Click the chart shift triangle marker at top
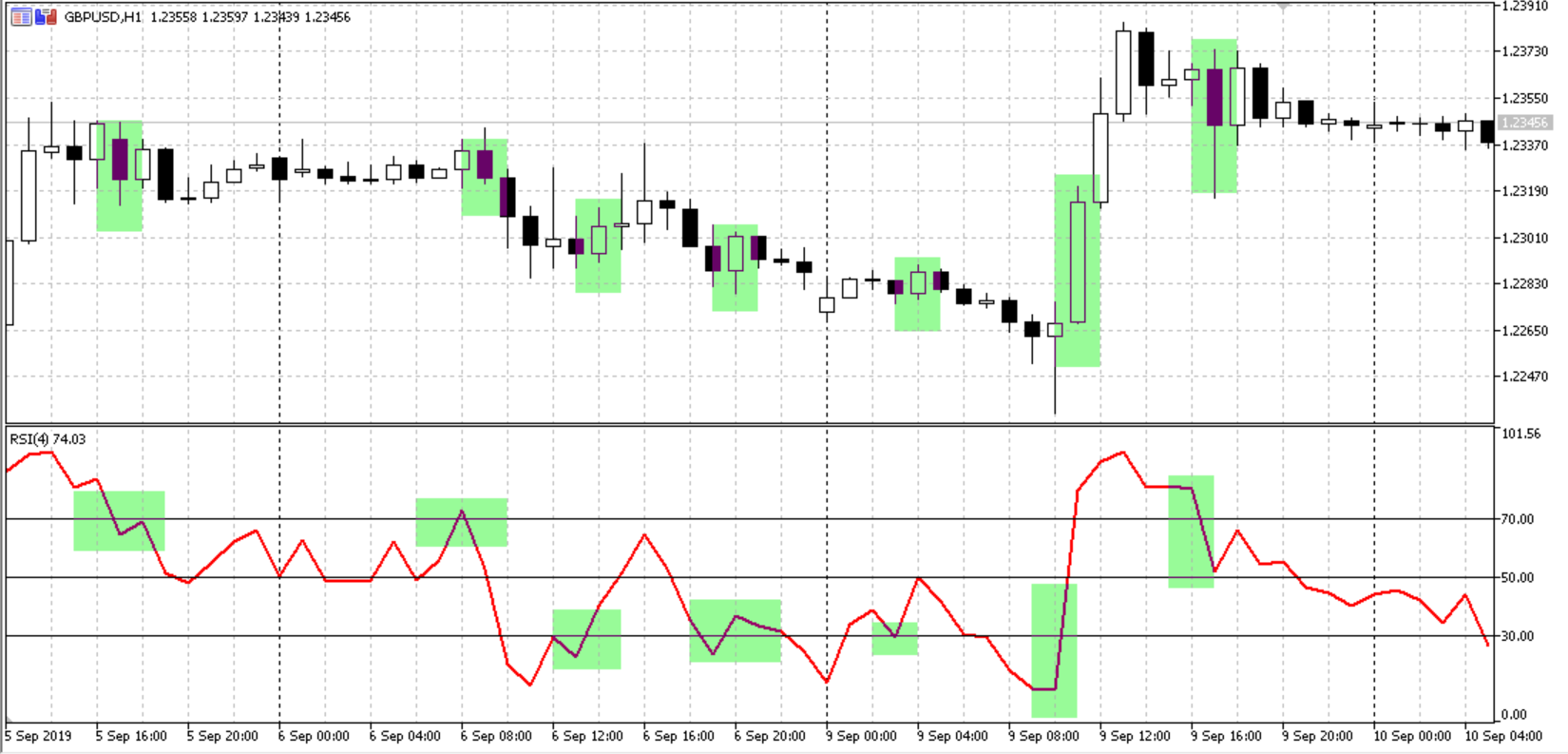The image size is (1568, 754). (x=1283, y=6)
